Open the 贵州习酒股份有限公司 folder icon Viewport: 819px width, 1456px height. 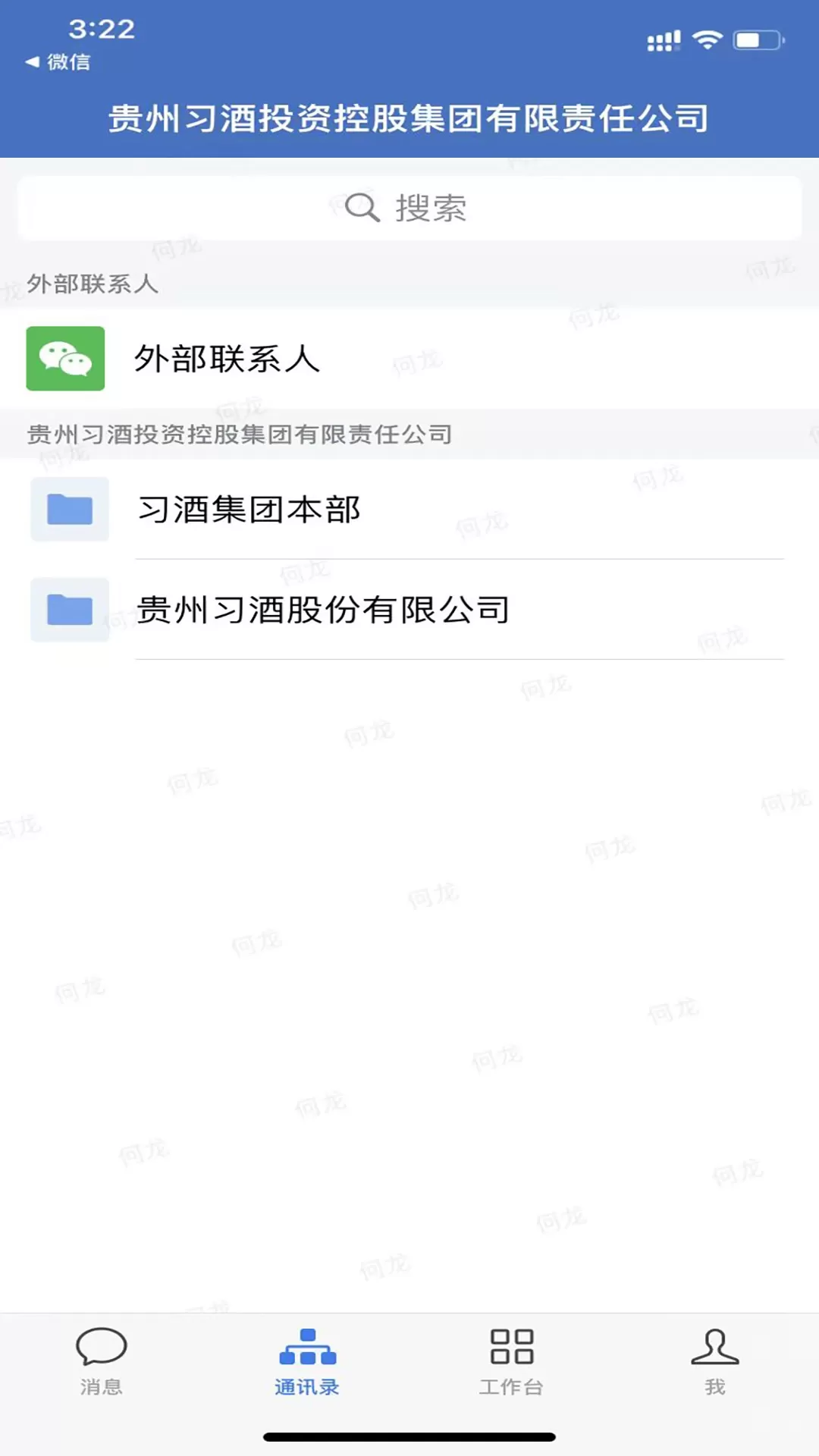click(70, 610)
